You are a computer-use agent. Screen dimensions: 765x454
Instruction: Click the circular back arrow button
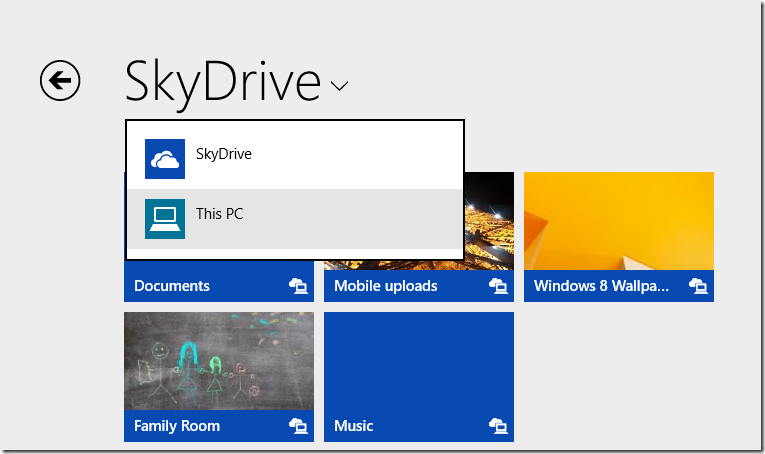60,80
